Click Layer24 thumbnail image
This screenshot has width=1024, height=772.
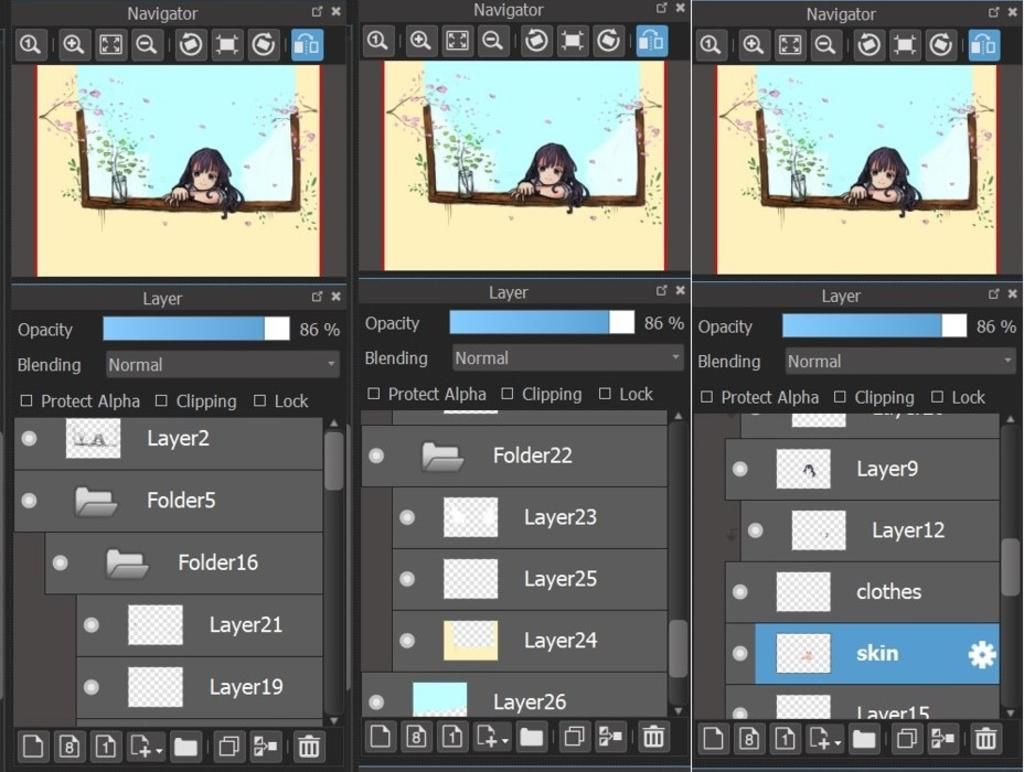click(470, 641)
